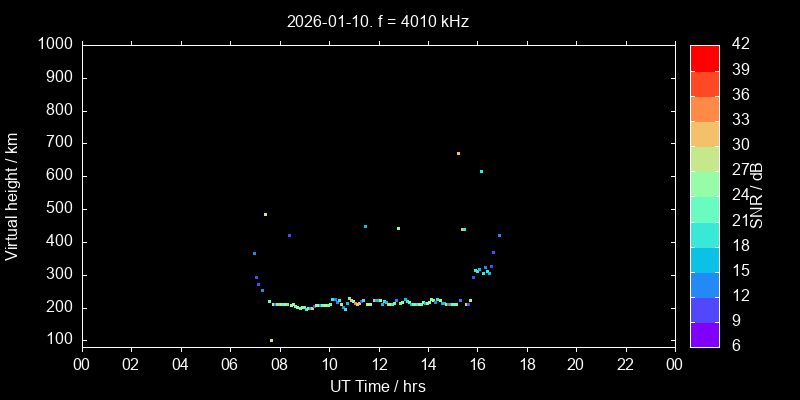
Task: Select the orange swatch between 33 and 36
Action: pyautogui.click(x=704, y=108)
